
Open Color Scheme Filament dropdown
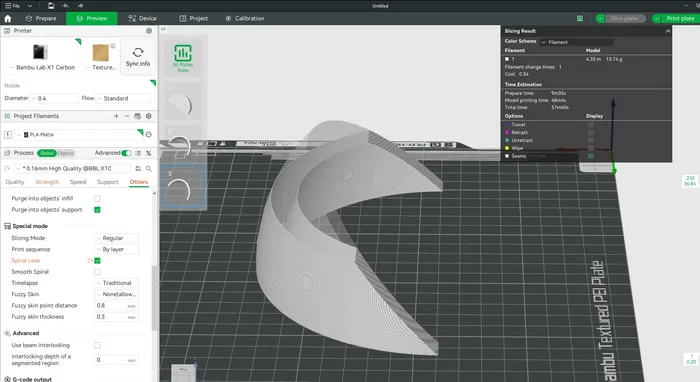(x=576, y=42)
